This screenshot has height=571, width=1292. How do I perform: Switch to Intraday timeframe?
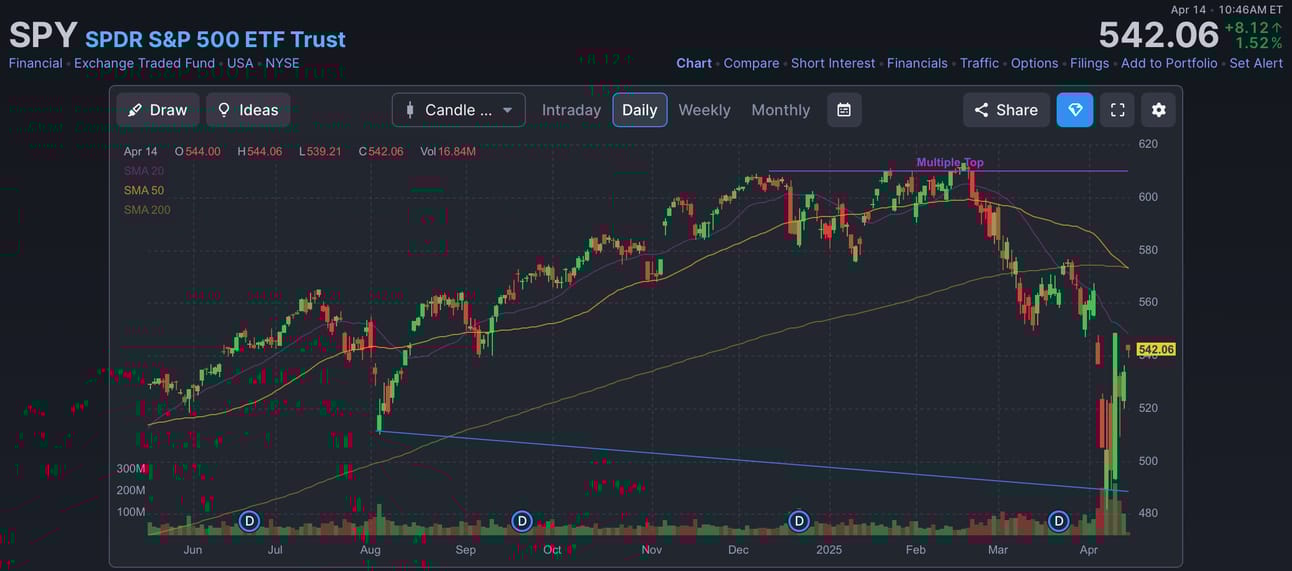click(x=571, y=110)
